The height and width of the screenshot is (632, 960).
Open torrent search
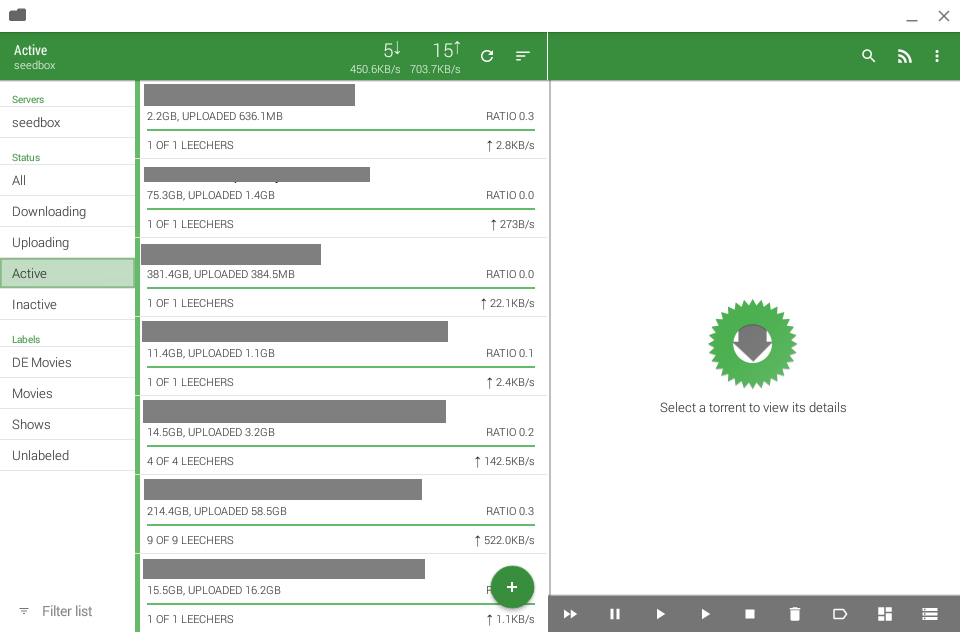point(868,56)
